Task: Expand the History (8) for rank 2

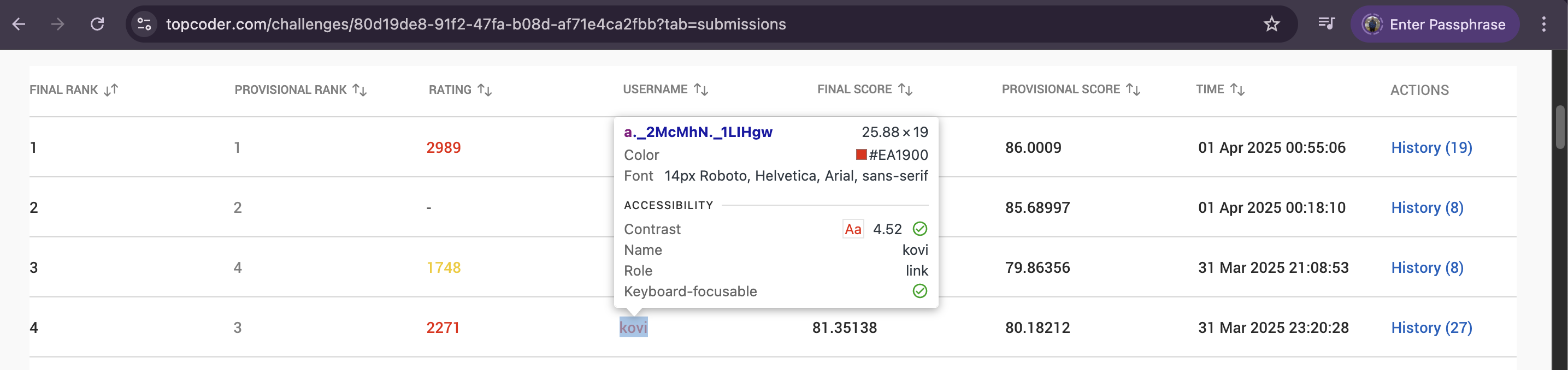Action: (1427, 208)
